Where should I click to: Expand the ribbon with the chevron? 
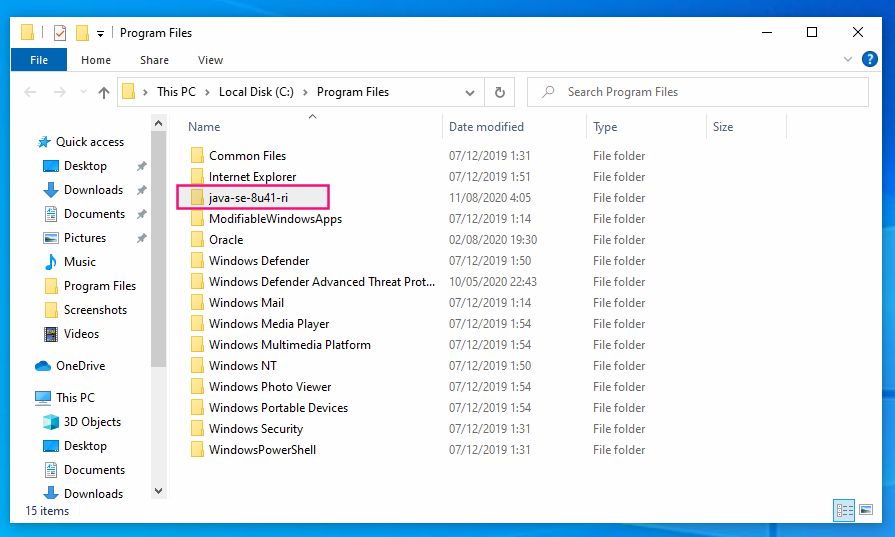848,59
